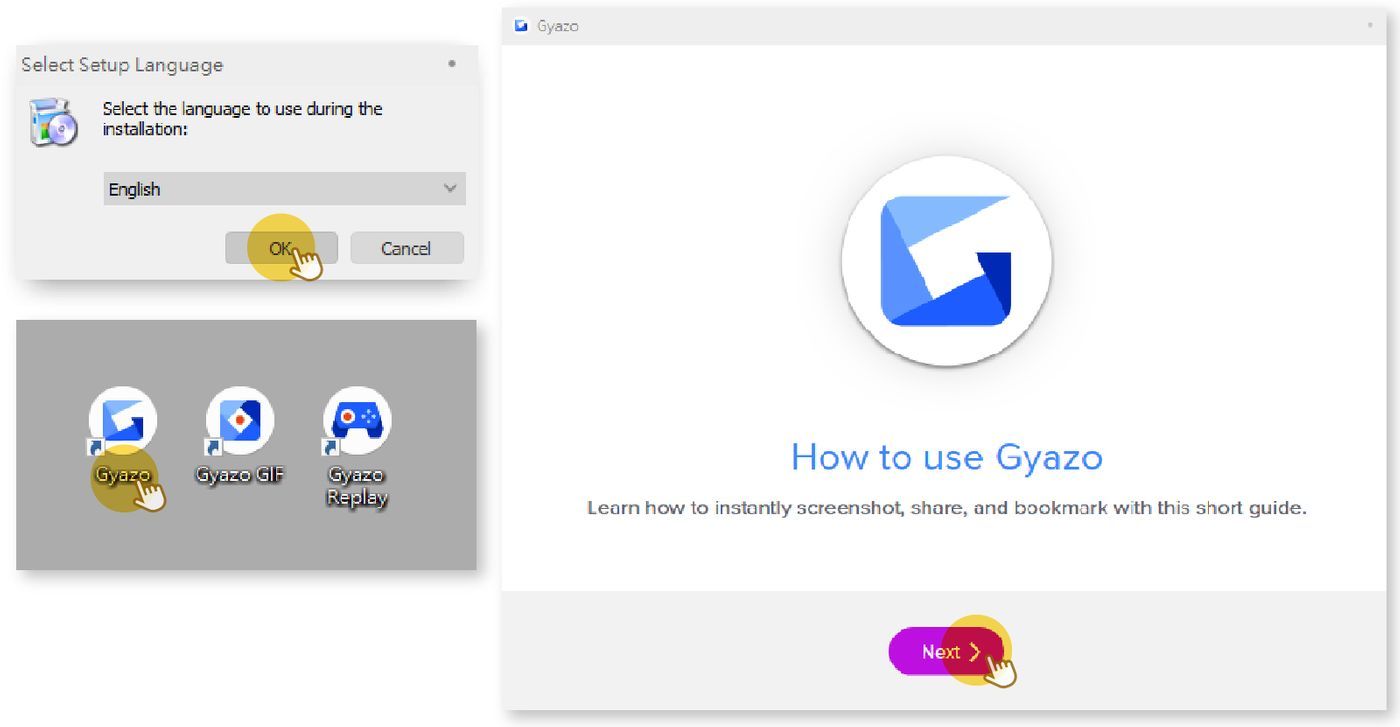Open the Gyazo desktop shortcut
The image size is (1400, 727).
click(123, 437)
